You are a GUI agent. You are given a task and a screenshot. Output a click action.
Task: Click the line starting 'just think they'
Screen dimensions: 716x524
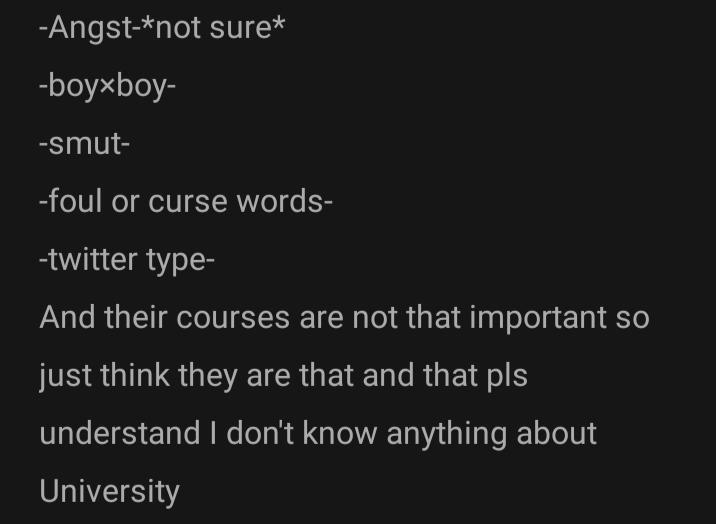(283, 376)
